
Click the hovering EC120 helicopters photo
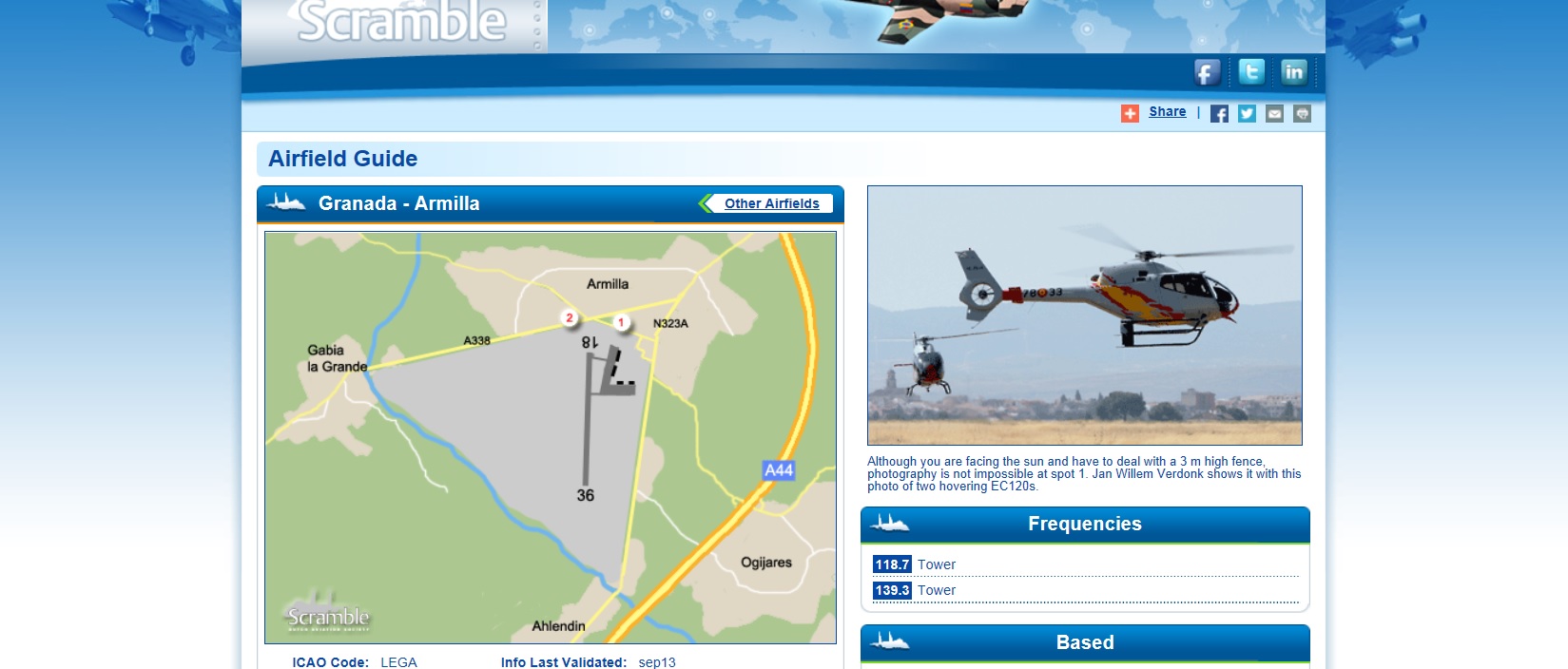tap(1085, 315)
